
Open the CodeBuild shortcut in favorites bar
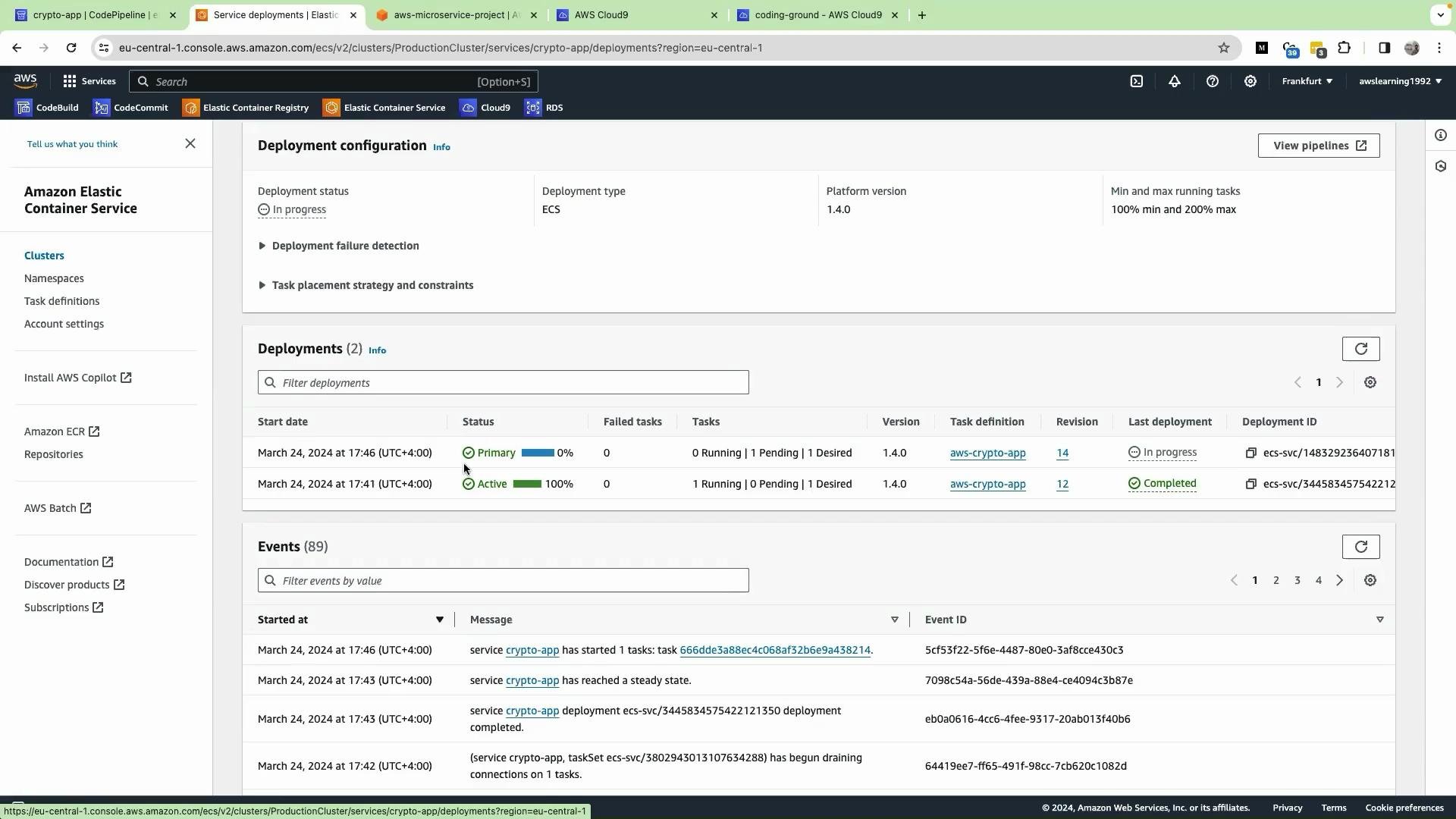[x=47, y=108]
